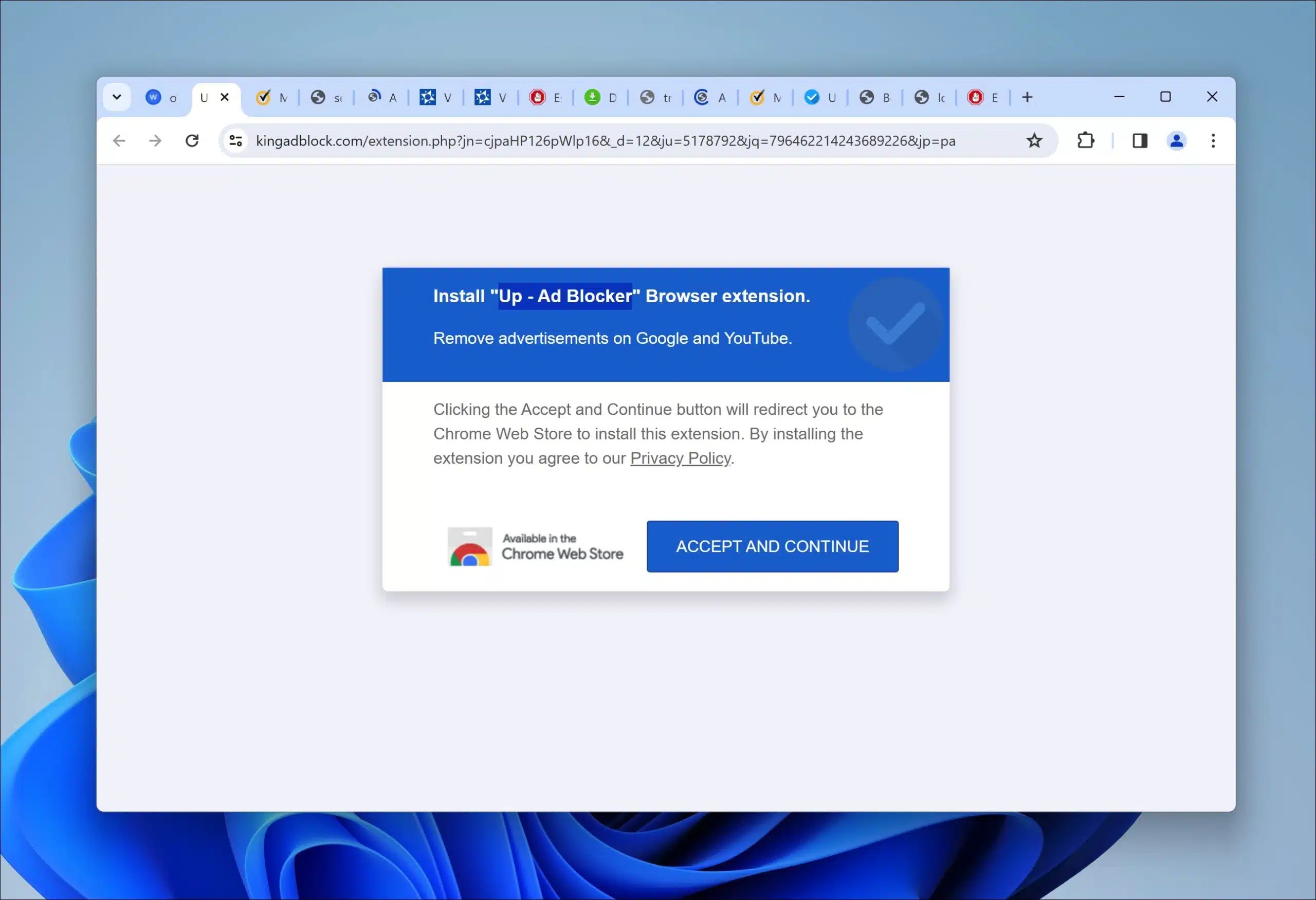Minimize the Chrome window
1316x900 pixels.
pyautogui.click(x=1119, y=97)
